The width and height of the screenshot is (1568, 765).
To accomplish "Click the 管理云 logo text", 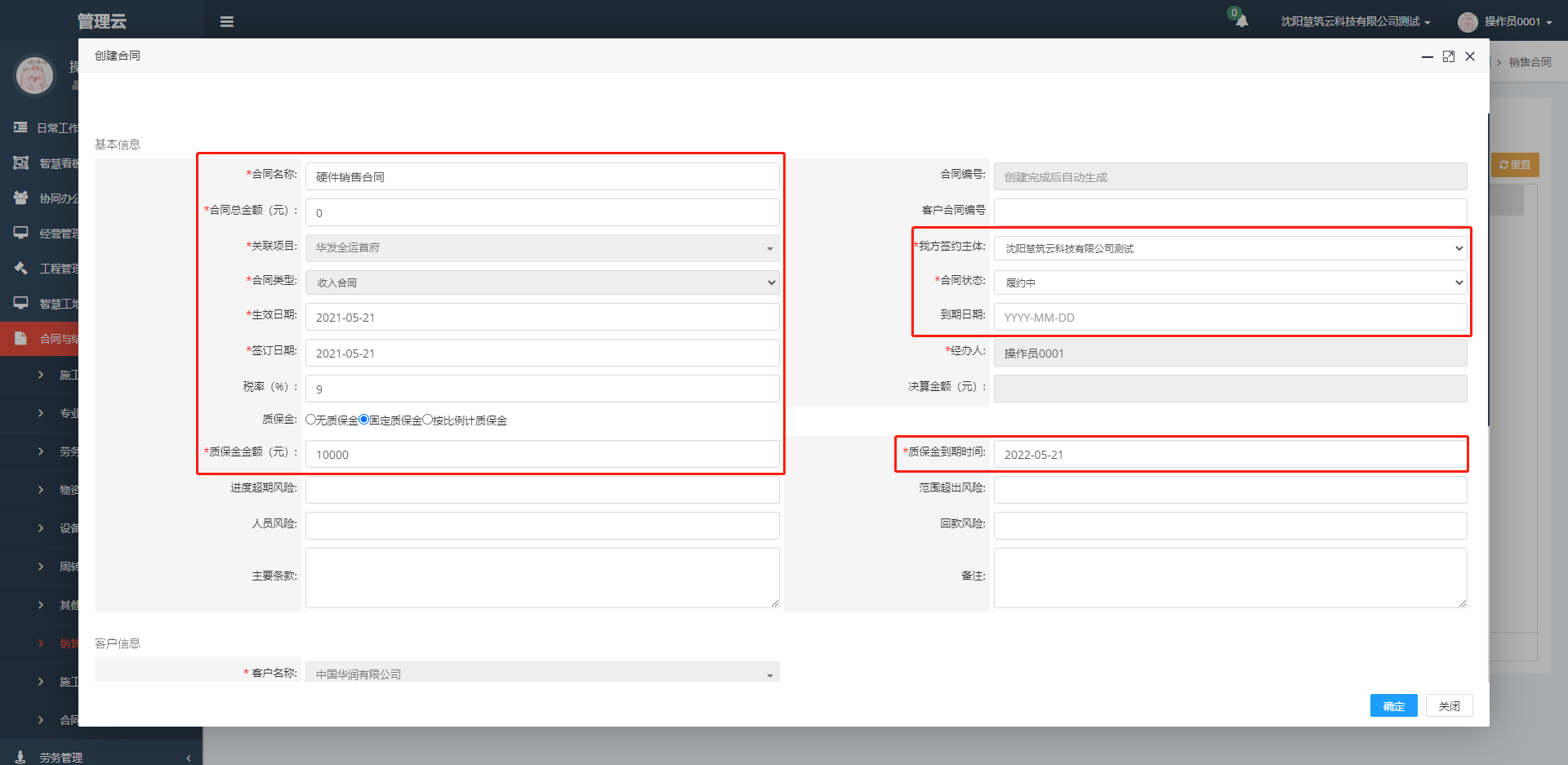I will pyautogui.click(x=102, y=22).
